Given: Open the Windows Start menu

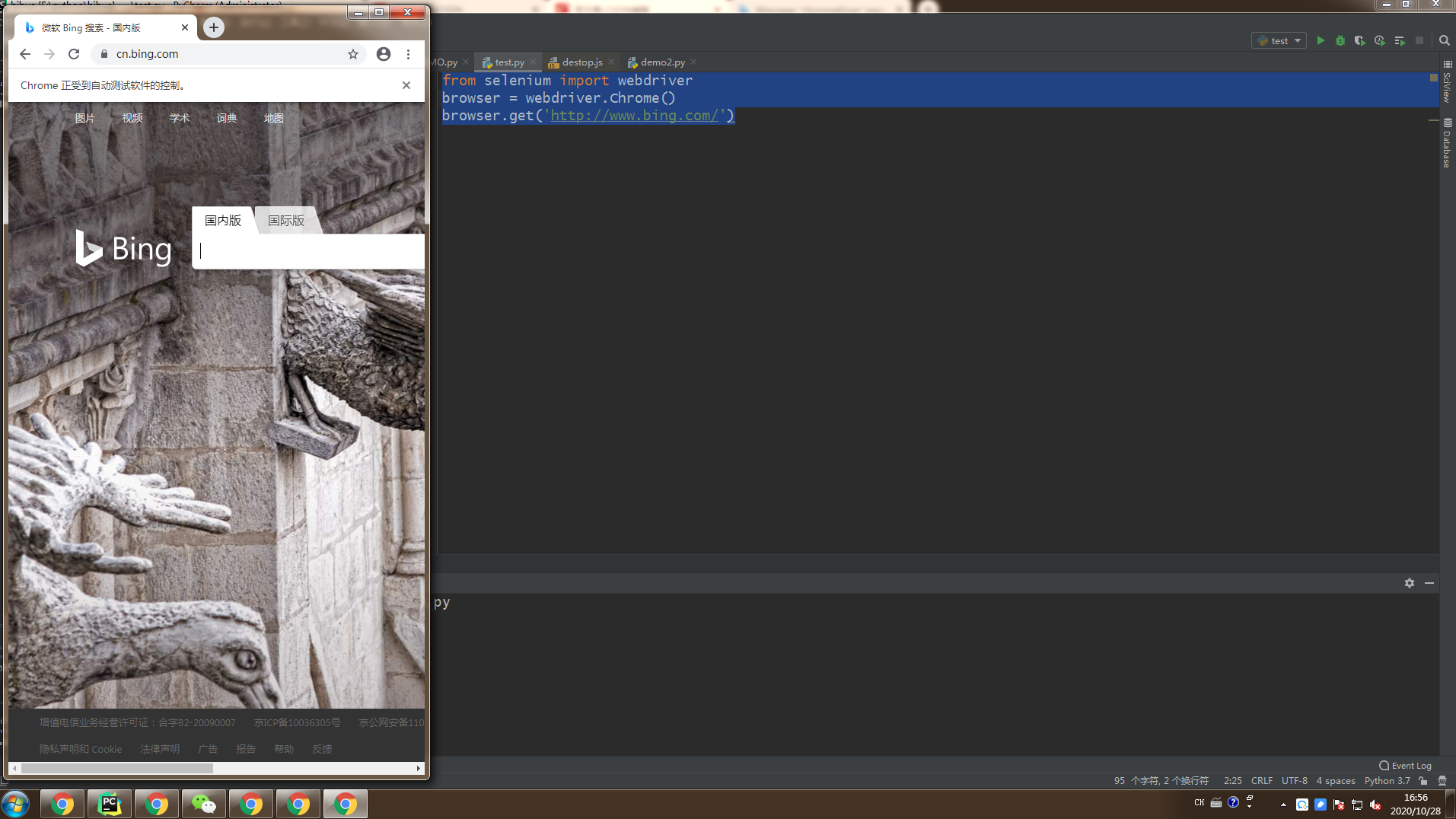Looking at the screenshot, I should coord(15,804).
